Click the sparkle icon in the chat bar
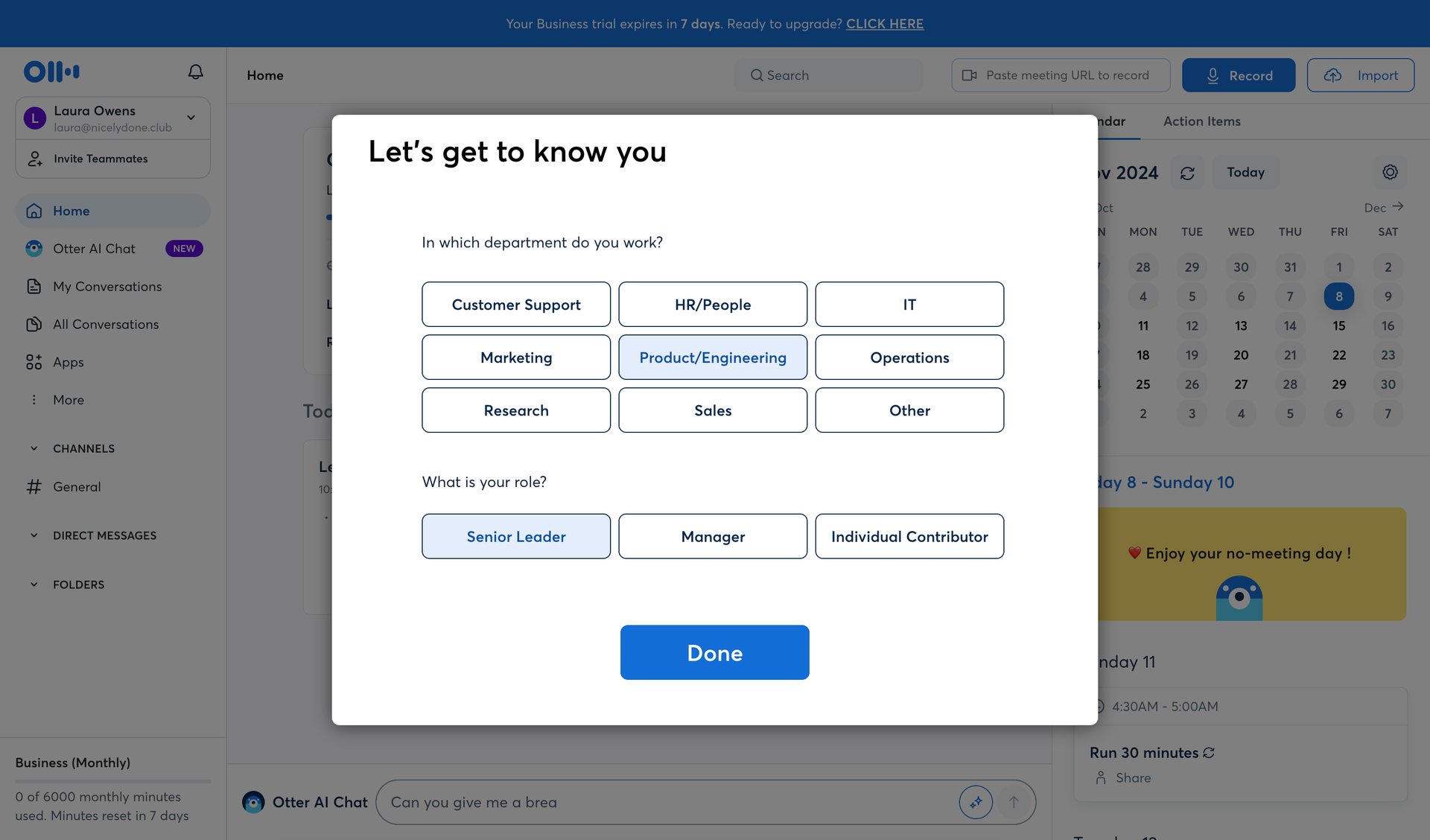Screen dimensions: 1430x840 [976, 802]
